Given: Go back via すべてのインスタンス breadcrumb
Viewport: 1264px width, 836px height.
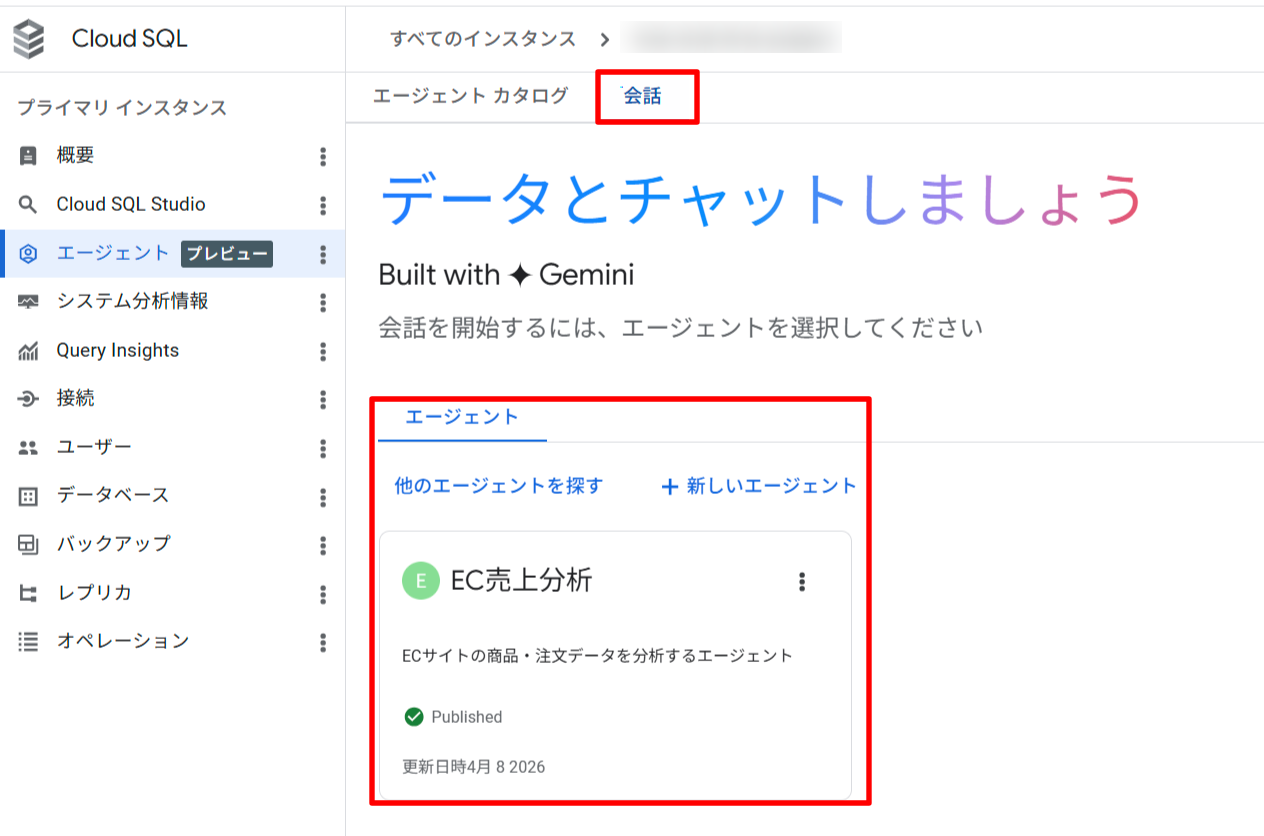Looking at the screenshot, I should [x=479, y=39].
